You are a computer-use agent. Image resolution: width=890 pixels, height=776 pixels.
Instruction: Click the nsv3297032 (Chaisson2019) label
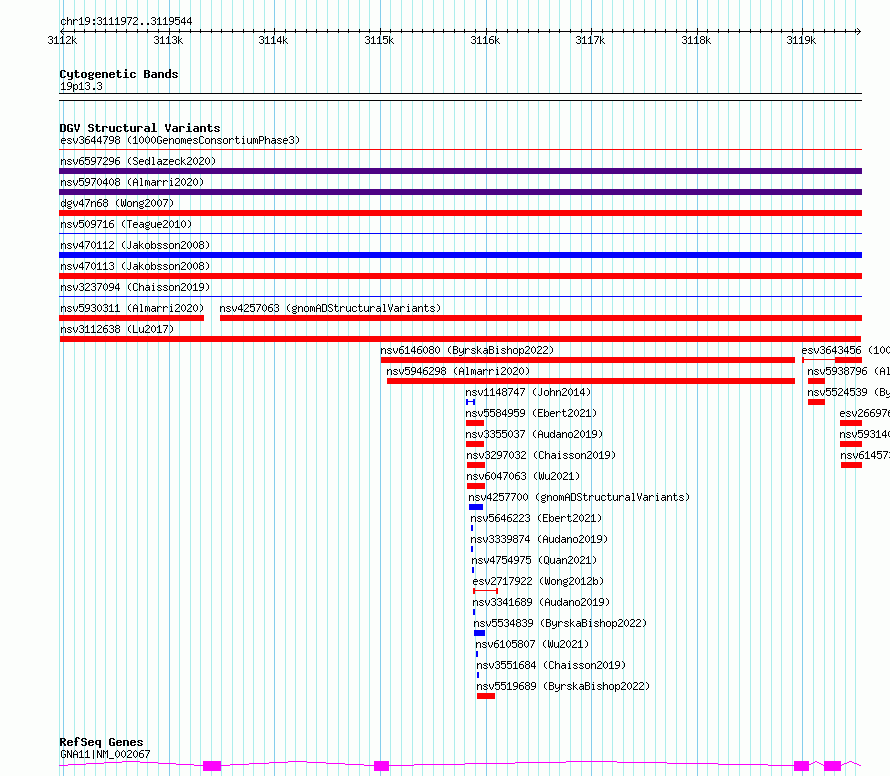pyautogui.click(x=541, y=455)
